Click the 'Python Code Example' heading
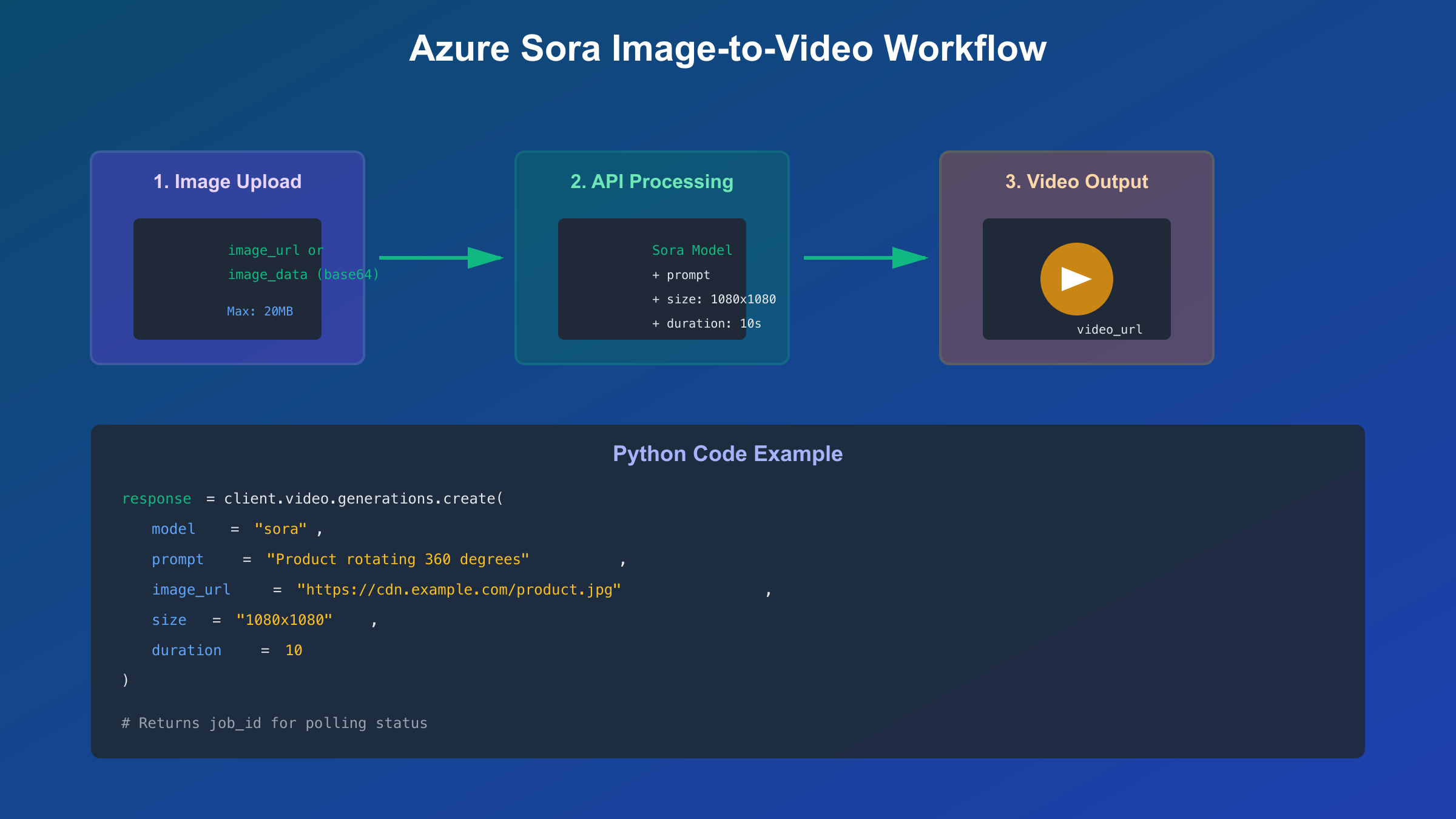This screenshot has width=1456, height=819. pyautogui.click(x=727, y=454)
